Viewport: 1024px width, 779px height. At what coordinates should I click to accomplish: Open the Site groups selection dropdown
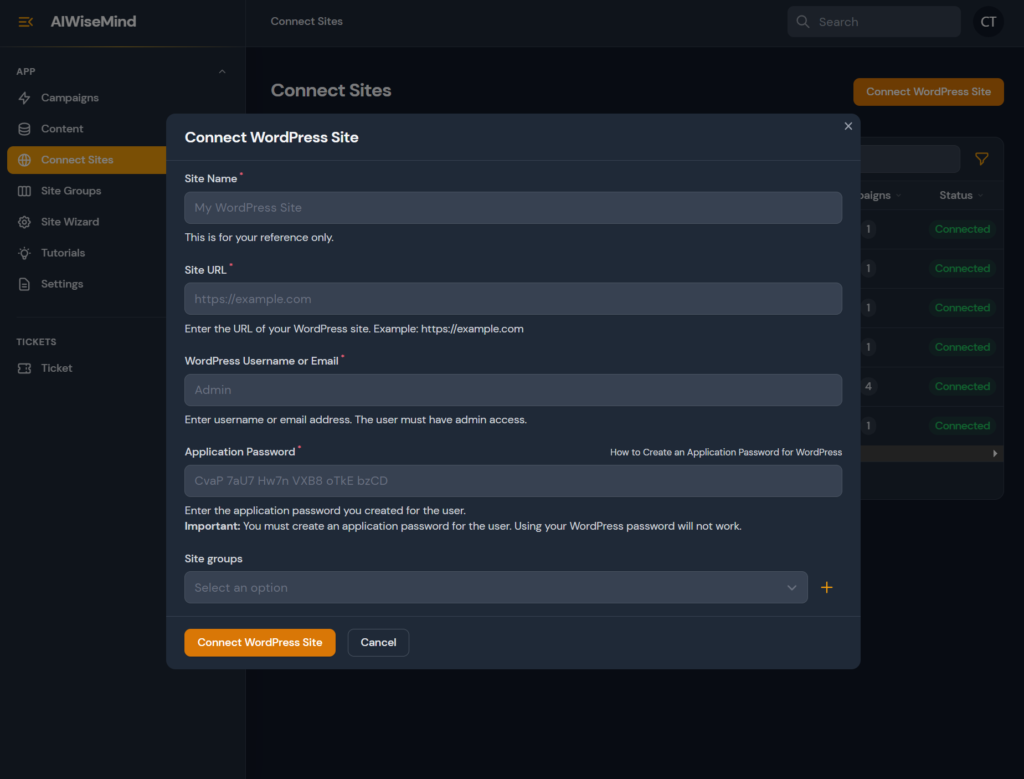coord(495,587)
